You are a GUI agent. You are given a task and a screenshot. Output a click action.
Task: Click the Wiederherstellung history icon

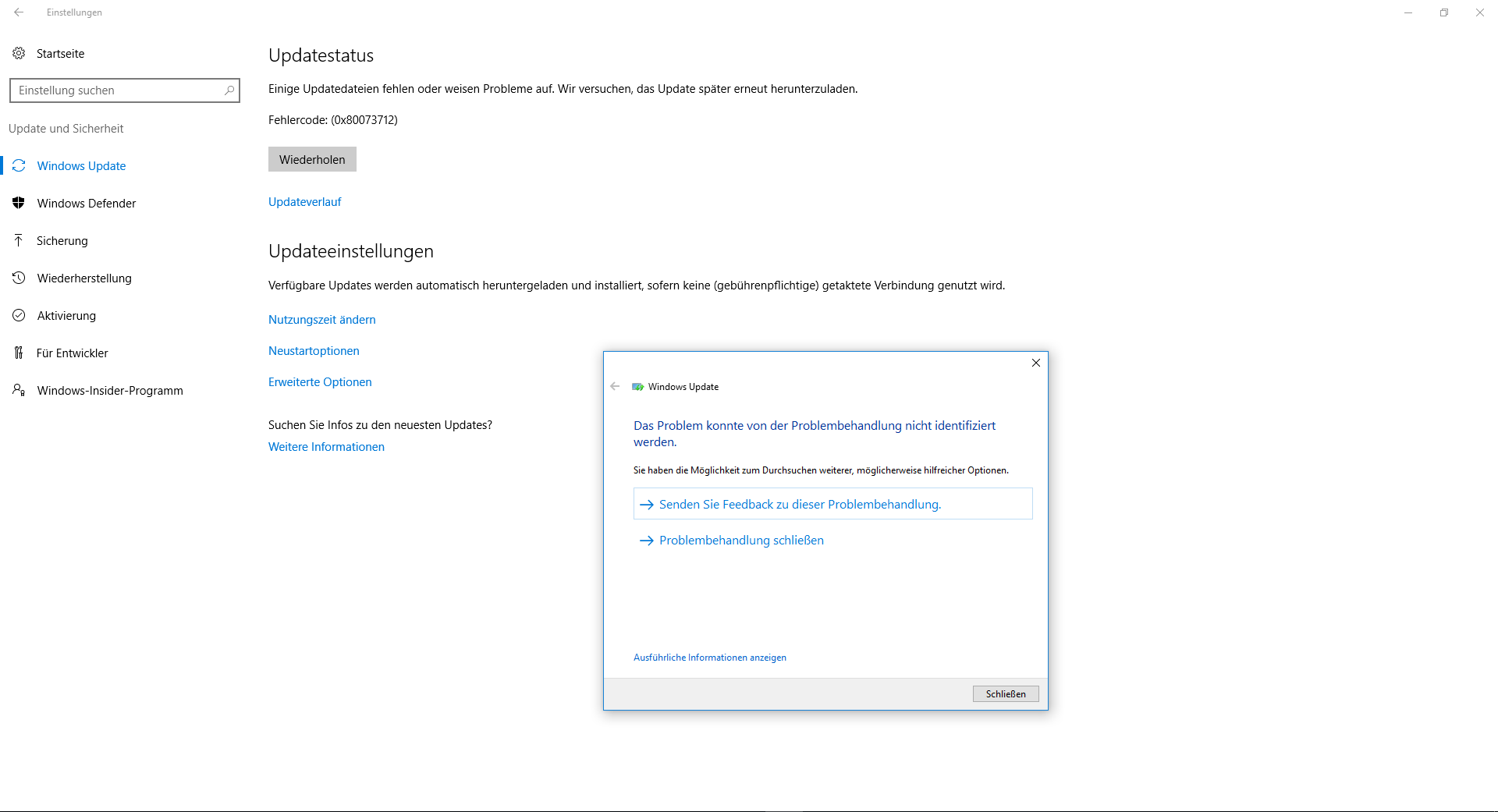pyautogui.click(x=19, y=278)
